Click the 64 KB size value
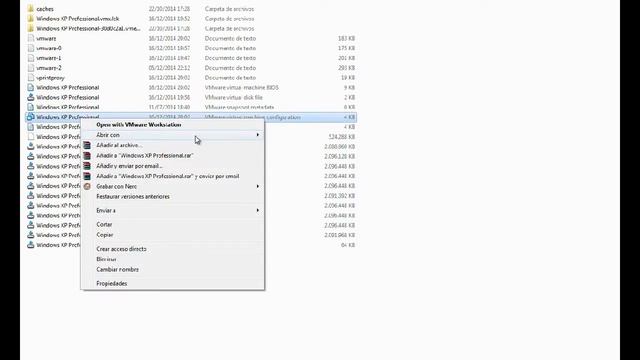The image size is (640, 360). point(348,245)
